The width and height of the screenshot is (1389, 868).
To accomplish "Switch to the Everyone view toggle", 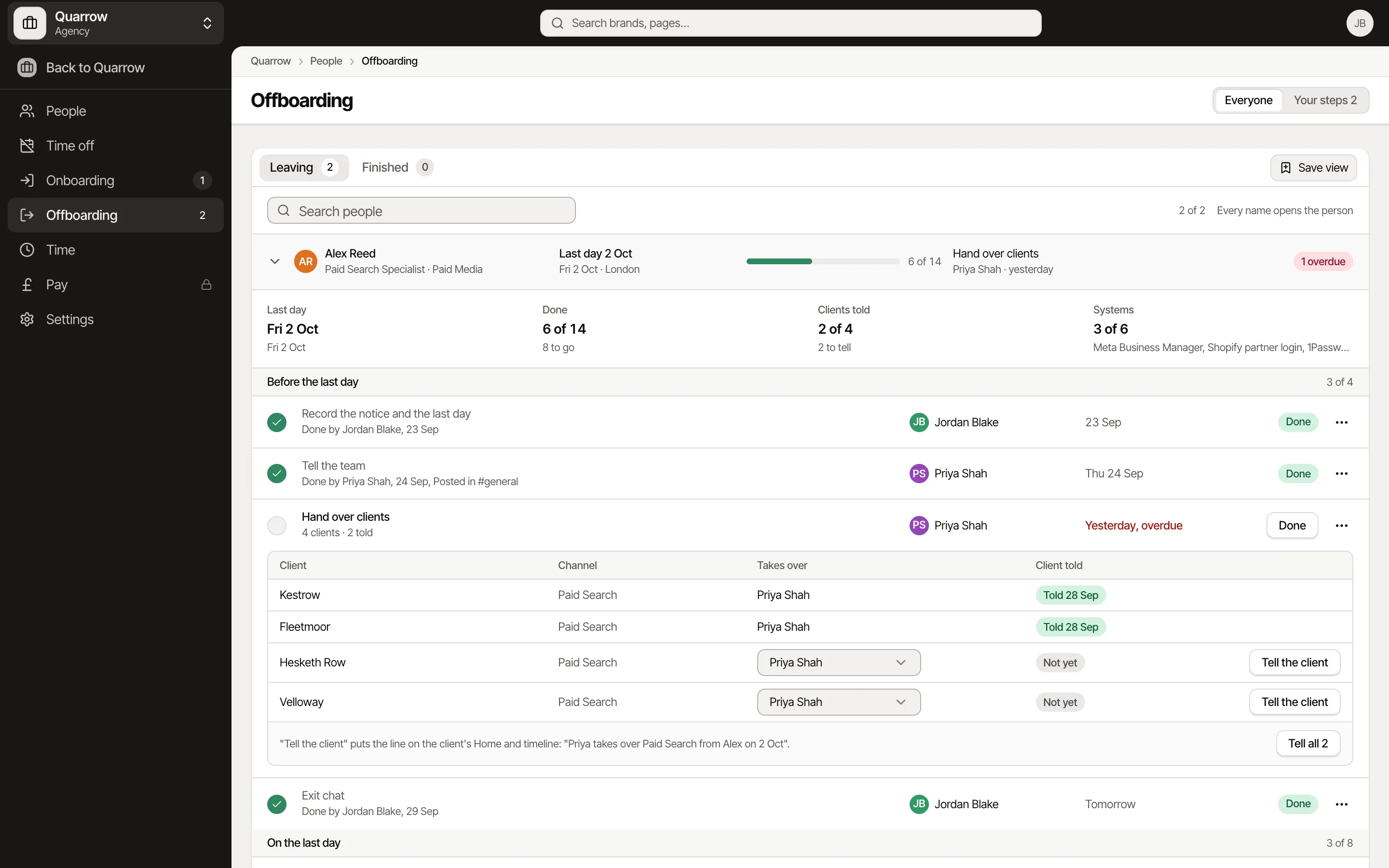I will pyautogui.click(x=1248, y=100).
